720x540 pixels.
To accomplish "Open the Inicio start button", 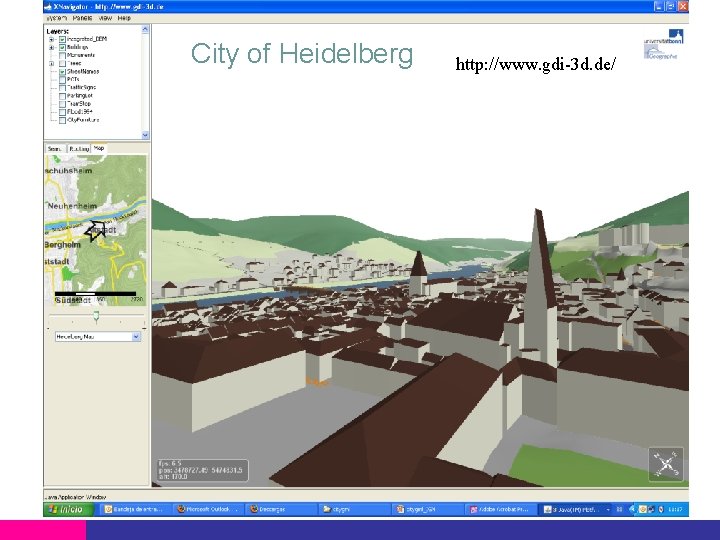I will click(x=69, y=509).
